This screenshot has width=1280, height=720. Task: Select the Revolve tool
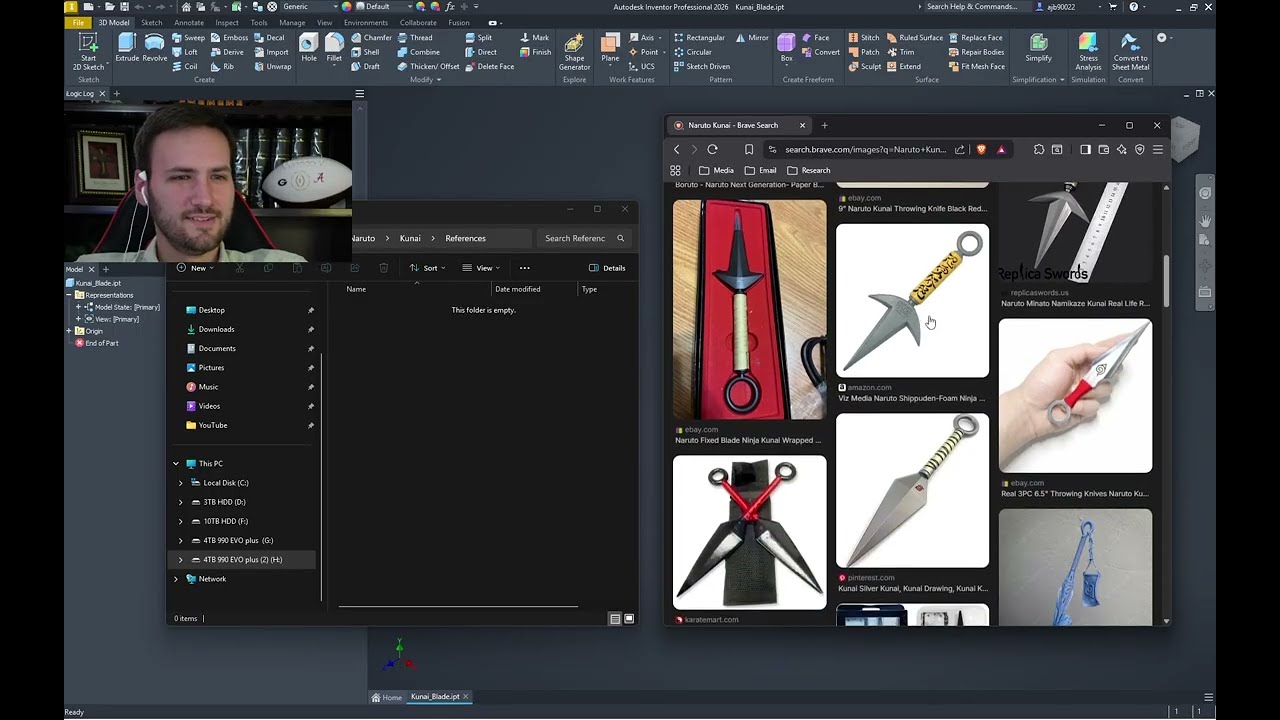[x=155, y=48]
